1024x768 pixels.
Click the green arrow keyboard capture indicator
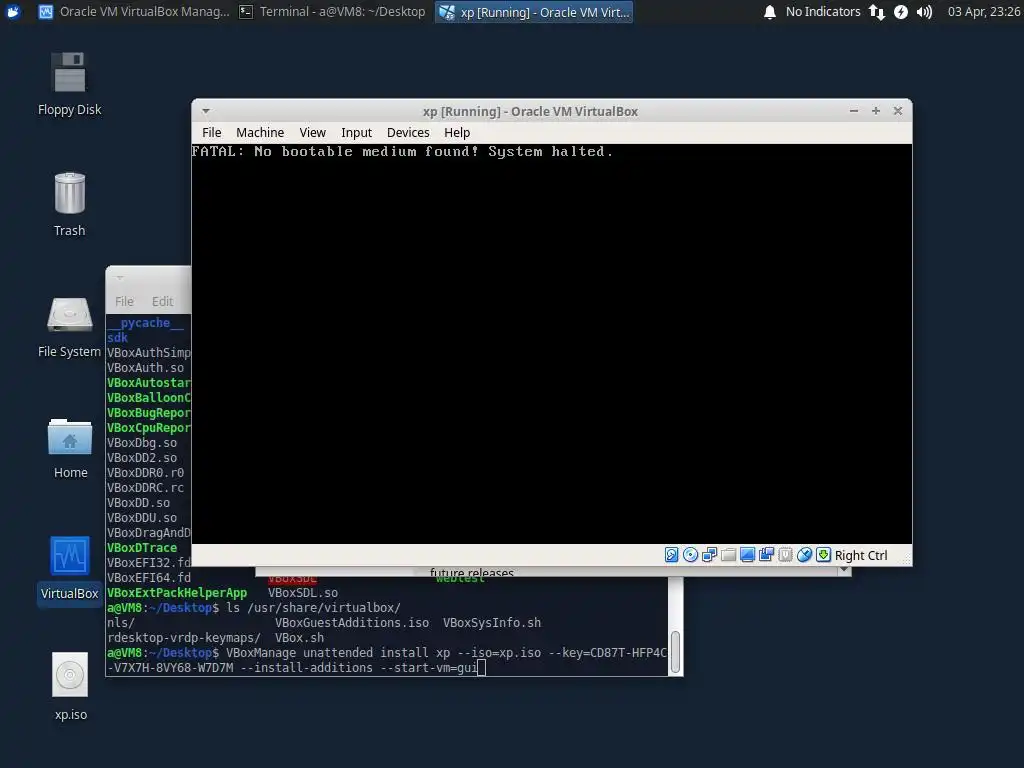coord(824,555)
